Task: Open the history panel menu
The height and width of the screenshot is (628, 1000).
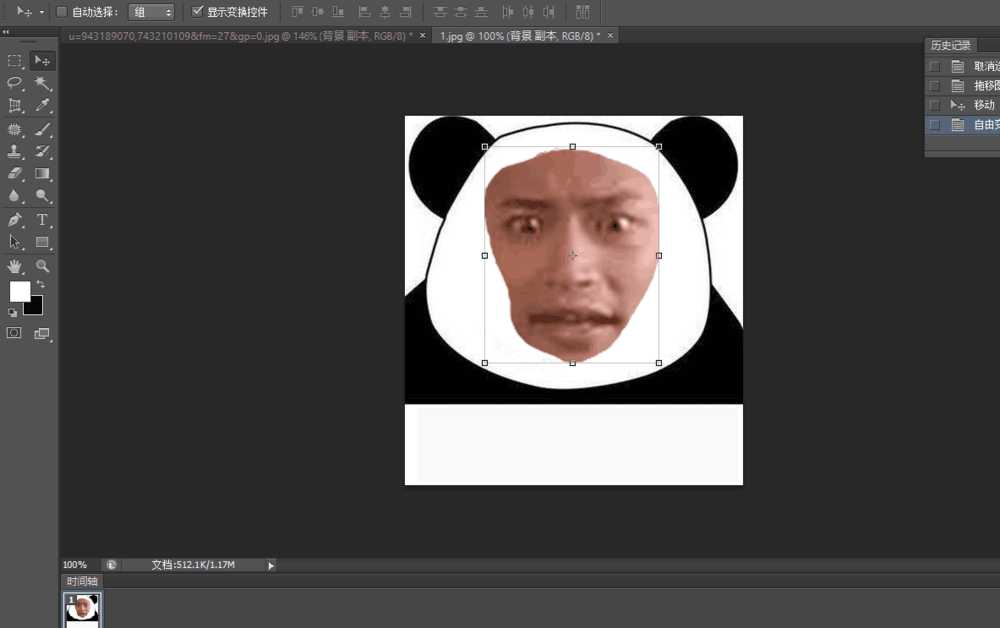Action: (x=995, y=44)
